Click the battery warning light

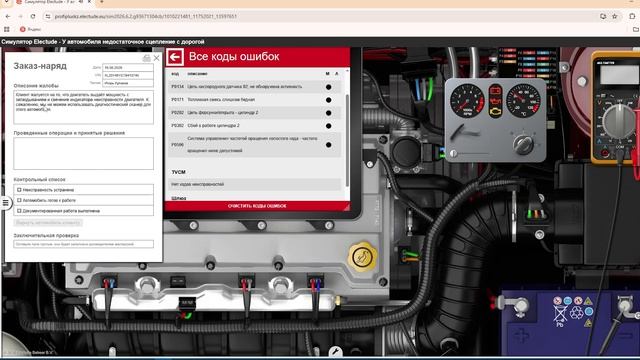[x=495, y=89]
